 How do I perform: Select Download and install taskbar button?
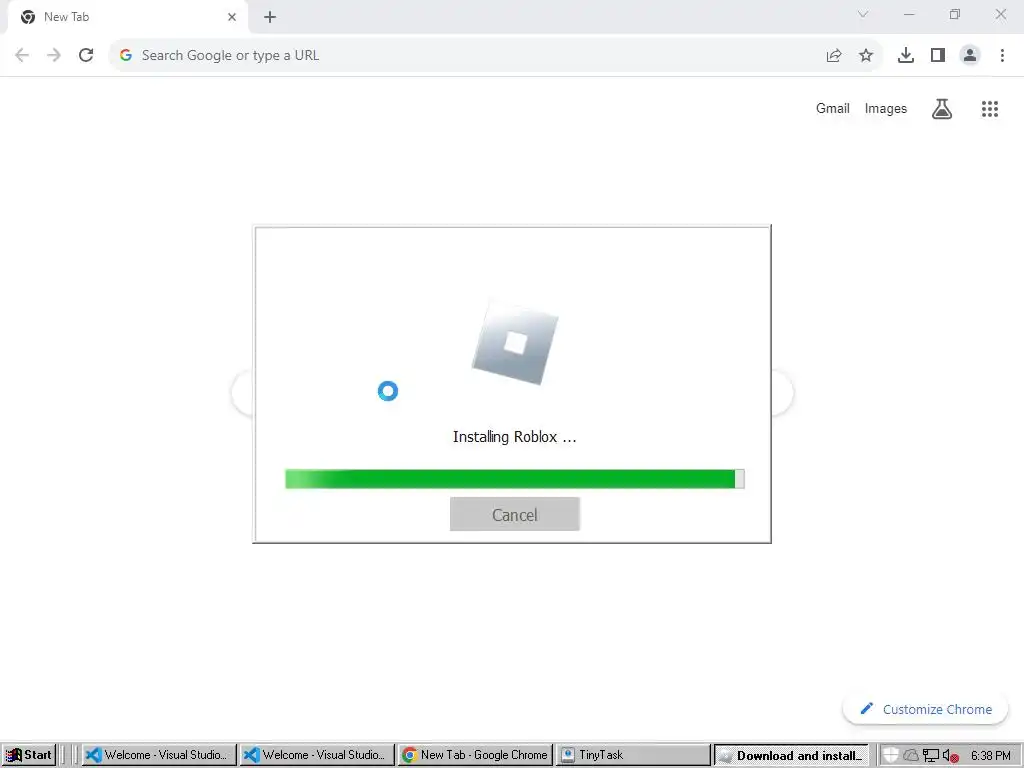792,755
